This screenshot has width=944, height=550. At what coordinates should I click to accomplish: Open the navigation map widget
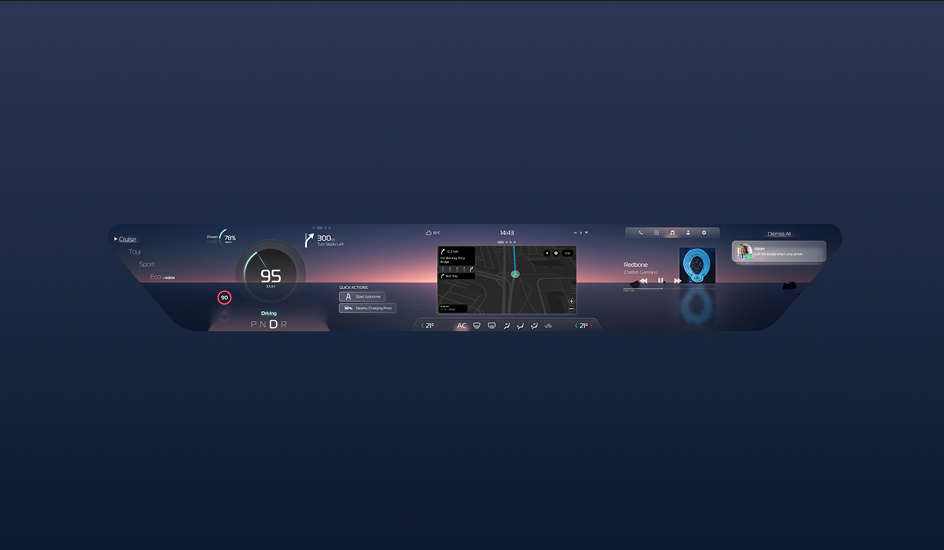507,280
